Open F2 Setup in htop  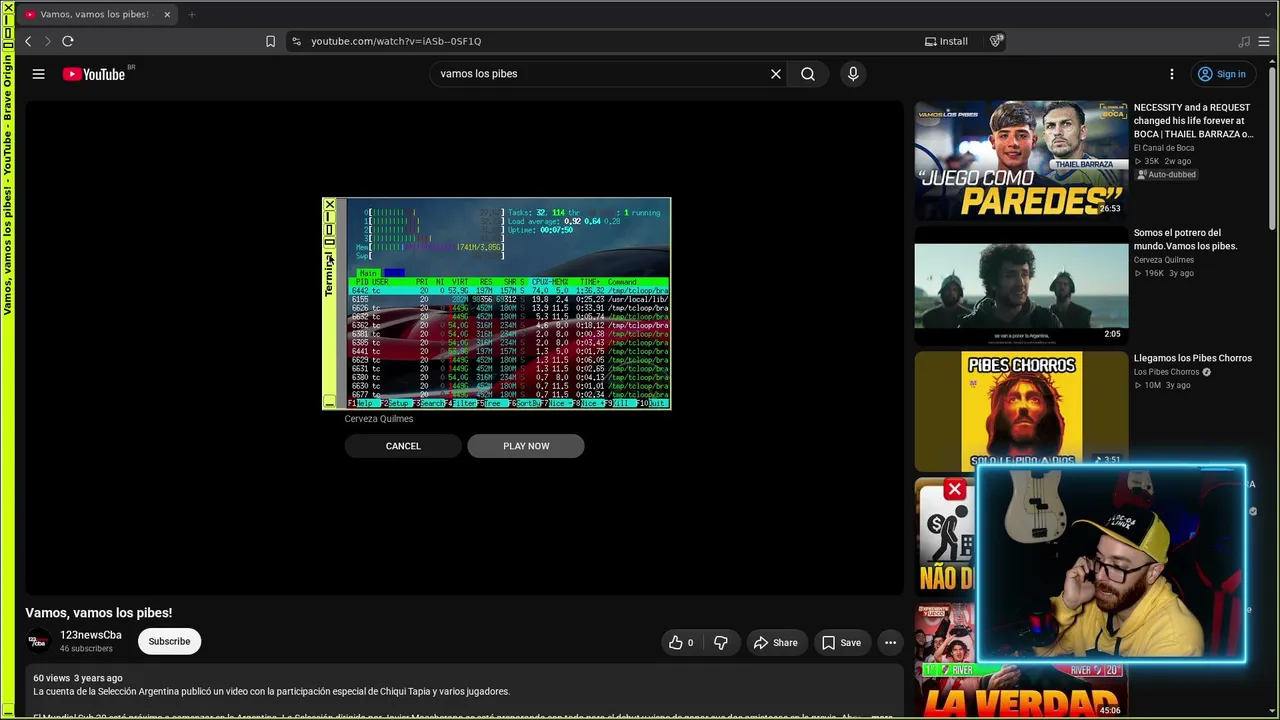tap(395, 403)
